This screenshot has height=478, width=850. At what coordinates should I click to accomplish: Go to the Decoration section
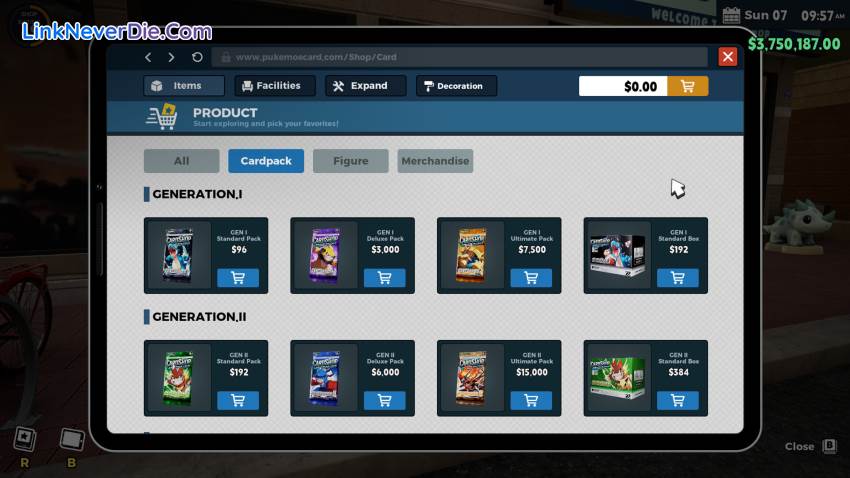pyautogui.click(x=456, y=86)
